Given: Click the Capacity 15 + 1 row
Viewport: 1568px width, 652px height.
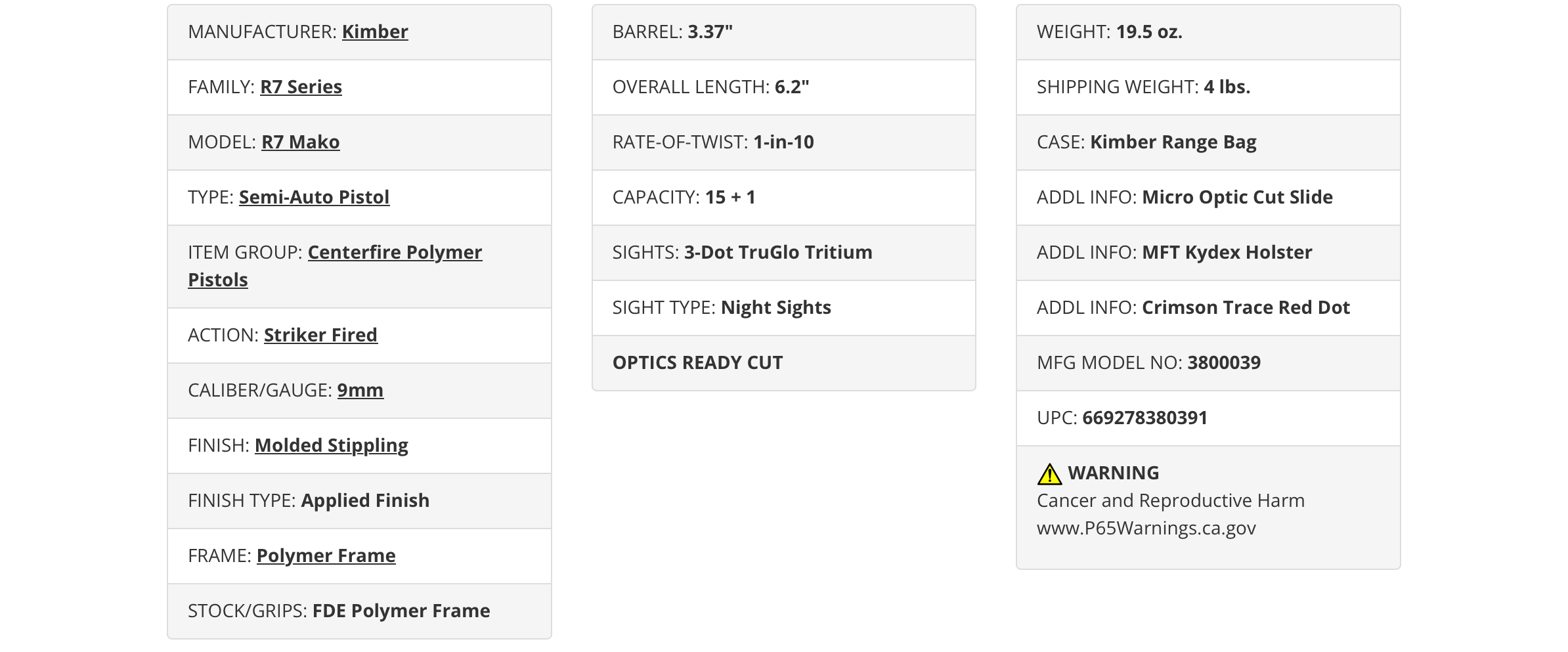Looking at the screenshot, I should (x=784, y=198).
